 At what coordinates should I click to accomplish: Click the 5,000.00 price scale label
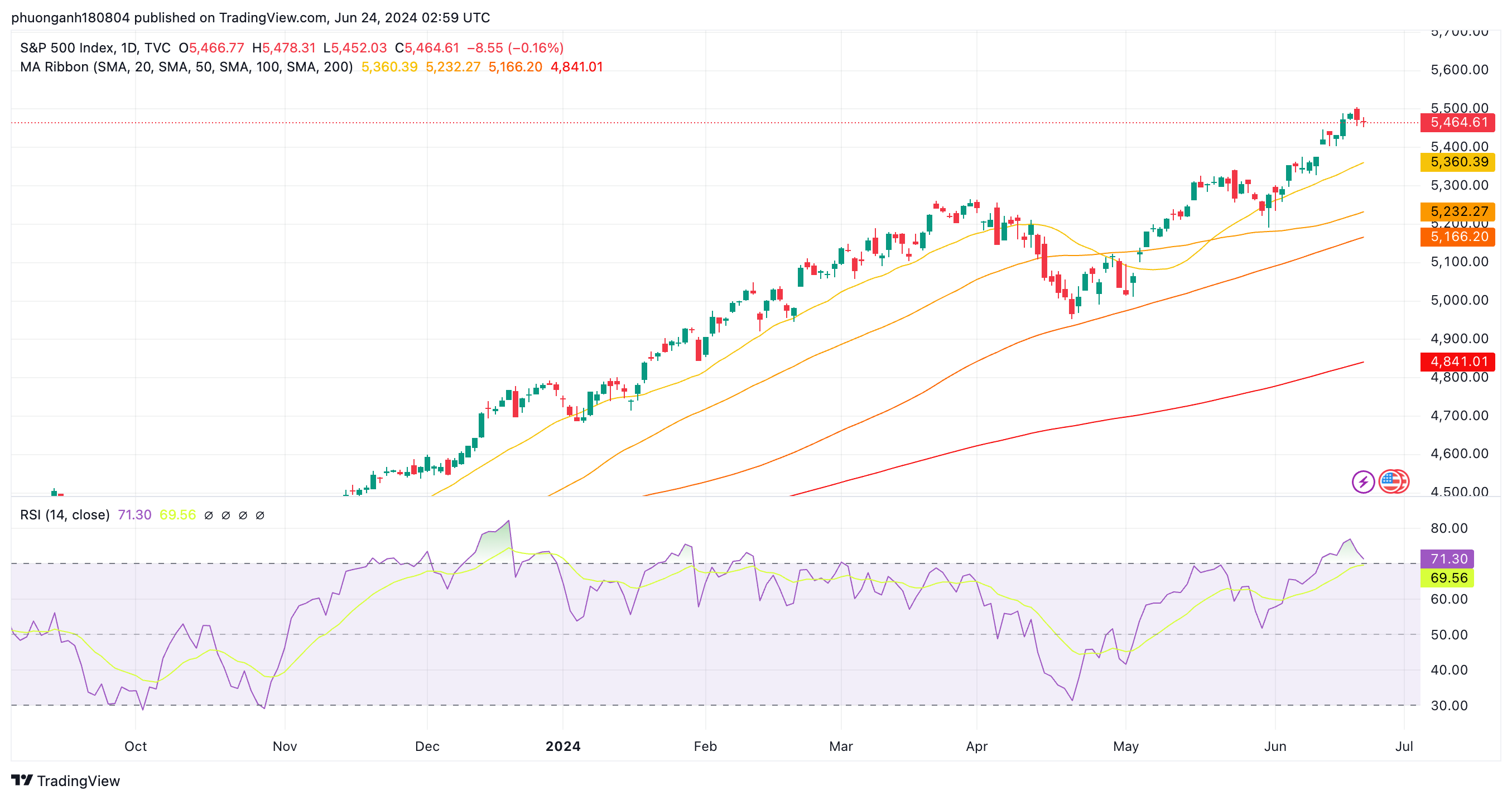[1459, 300]
